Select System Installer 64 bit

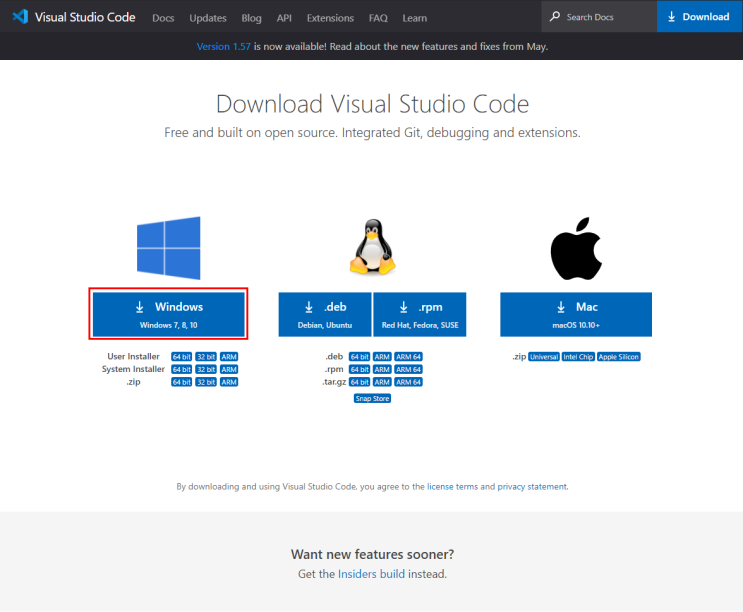tap(181, 369)
